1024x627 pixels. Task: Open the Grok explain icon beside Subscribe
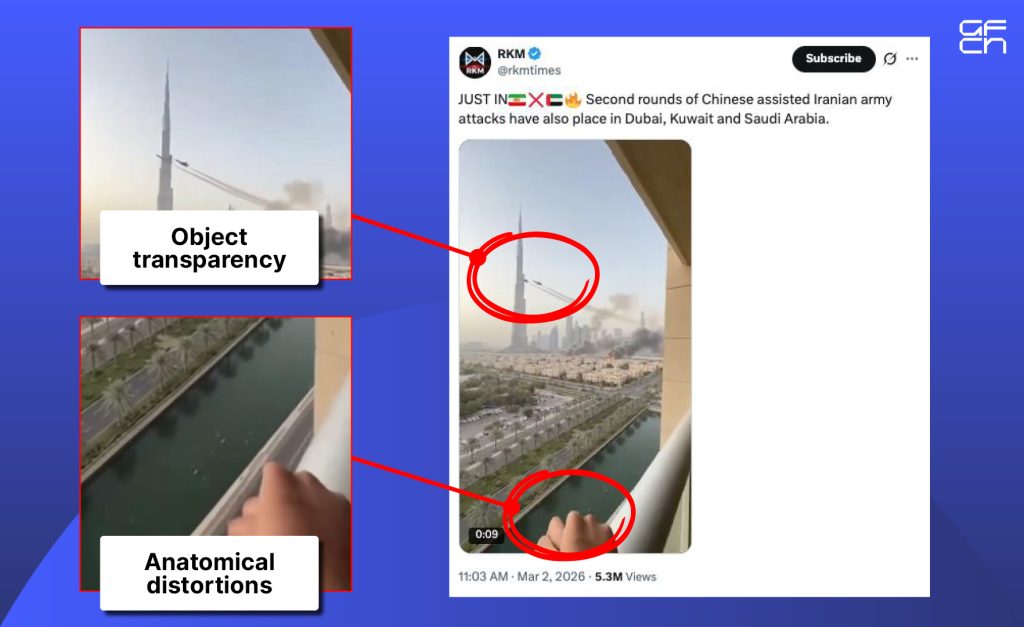pyautogui.click(x=889, y=59)
